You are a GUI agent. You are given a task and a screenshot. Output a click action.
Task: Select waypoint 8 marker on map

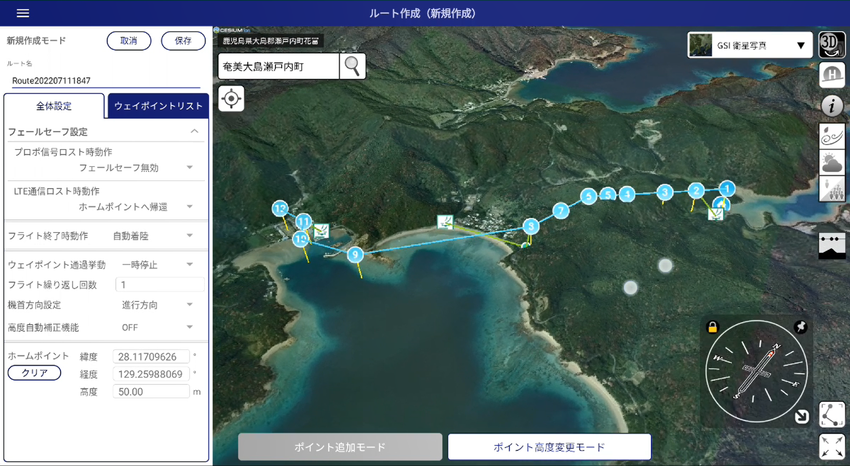[x=531, y=226]
